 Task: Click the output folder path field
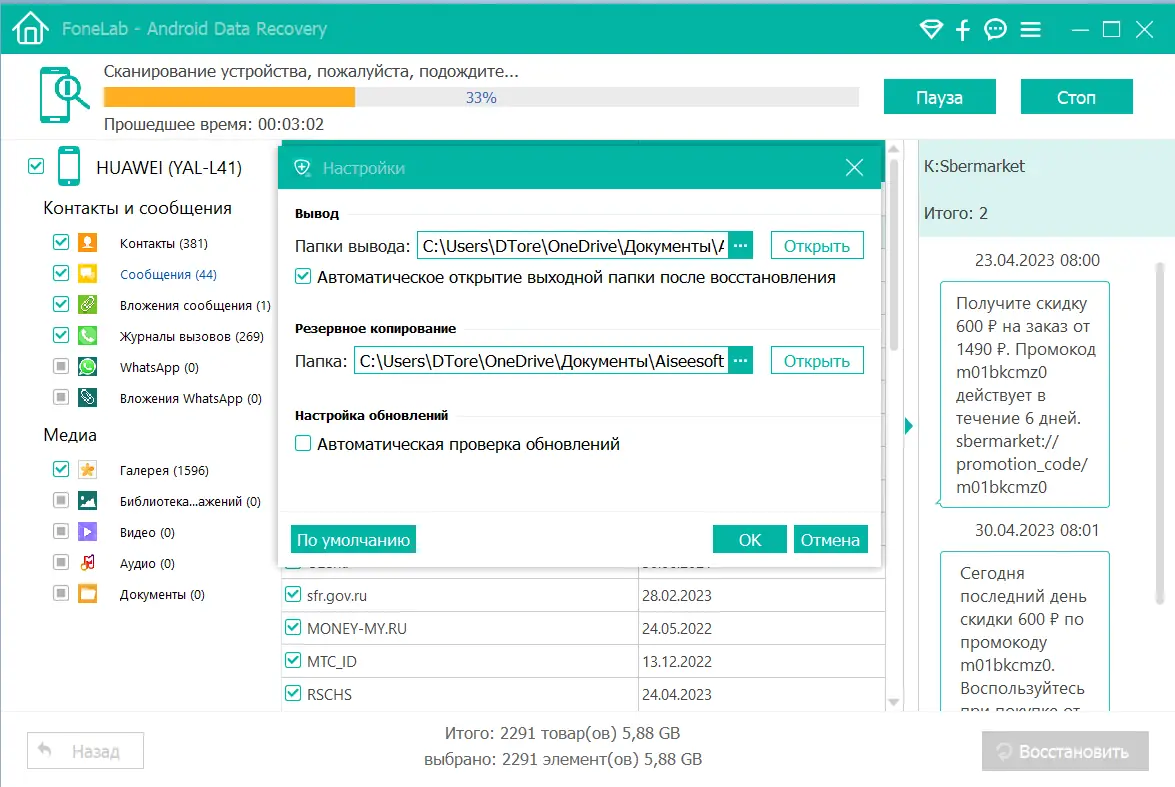pyautogui.click(x=573, y=246)
